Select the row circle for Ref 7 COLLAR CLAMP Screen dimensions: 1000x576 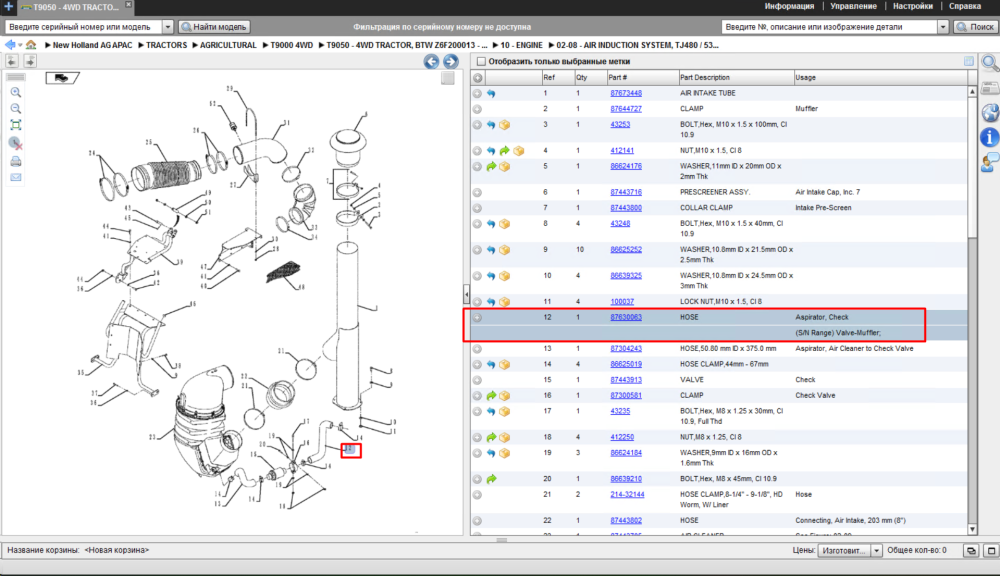click(477, 208)
